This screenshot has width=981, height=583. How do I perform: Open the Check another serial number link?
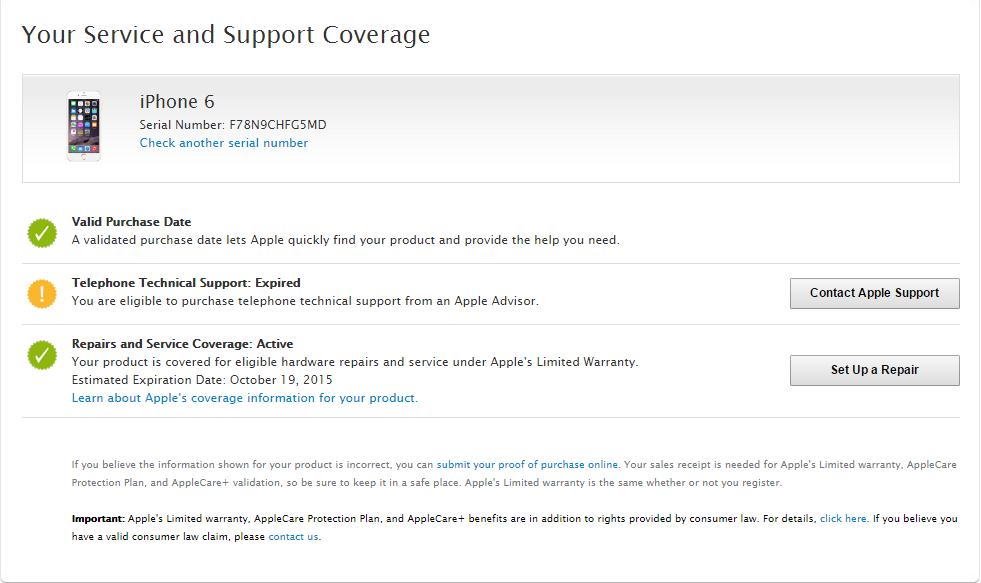(x=224, y=143)
